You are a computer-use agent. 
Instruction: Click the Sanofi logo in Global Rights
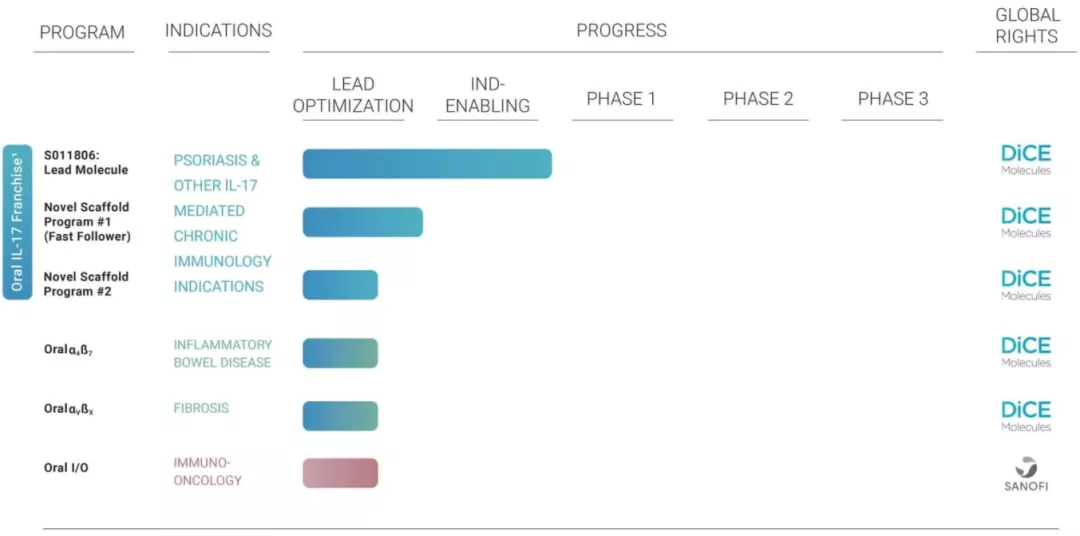click(1026, 473)
